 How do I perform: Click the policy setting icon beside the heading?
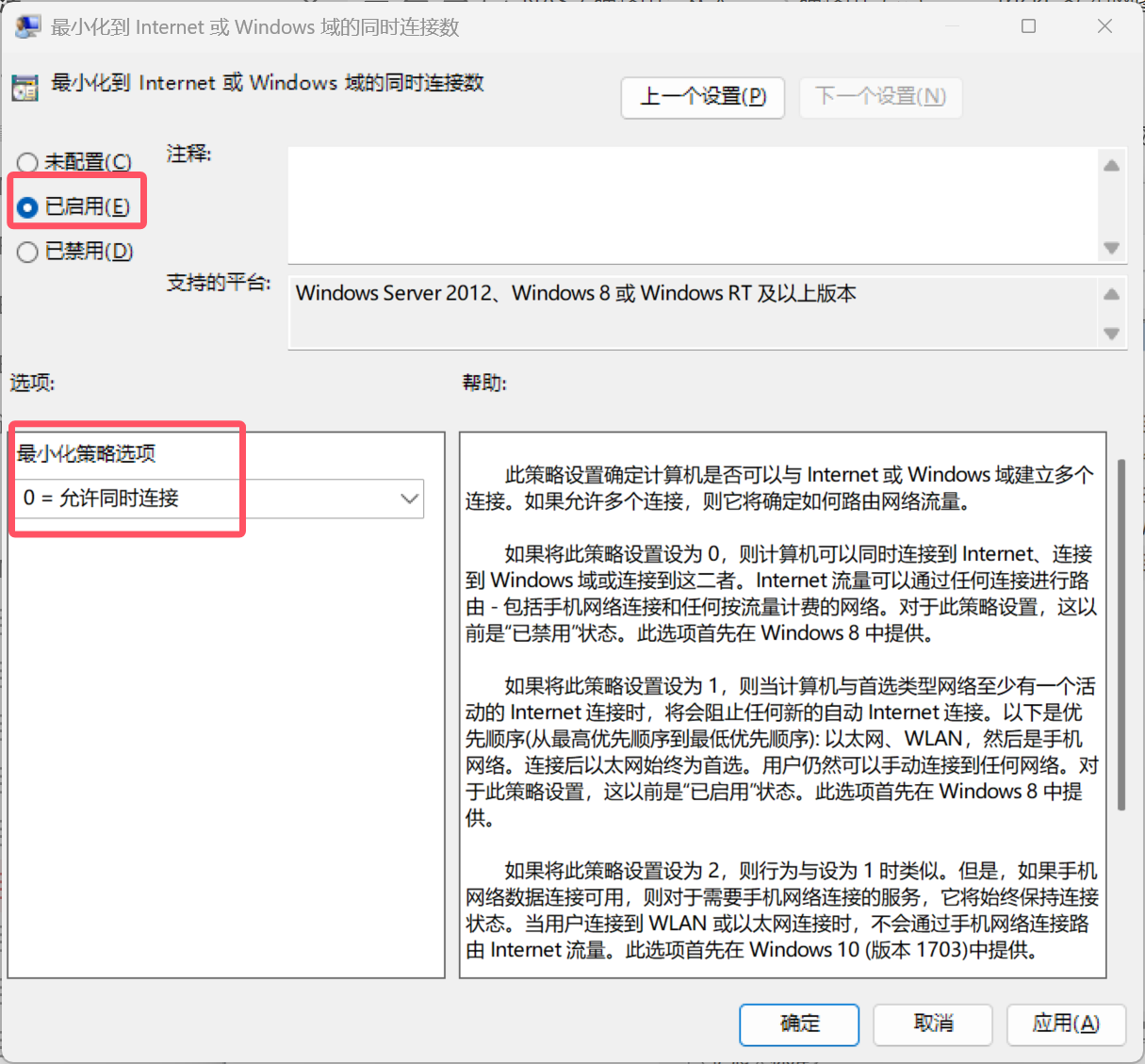(x=25, y=87)
